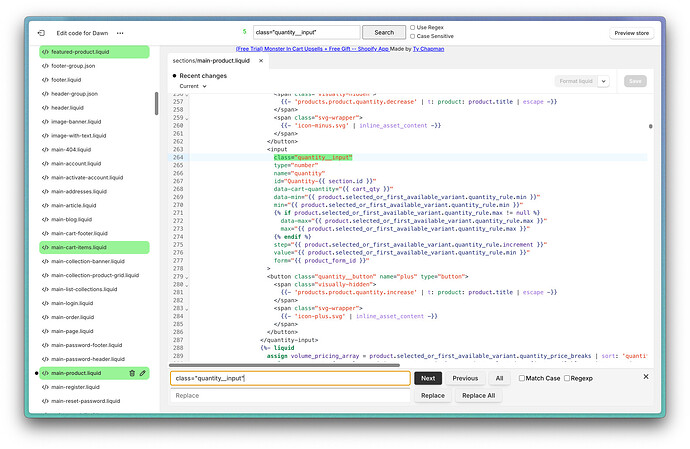
Task: Open main-blog.liquid file
Action: 71,219
